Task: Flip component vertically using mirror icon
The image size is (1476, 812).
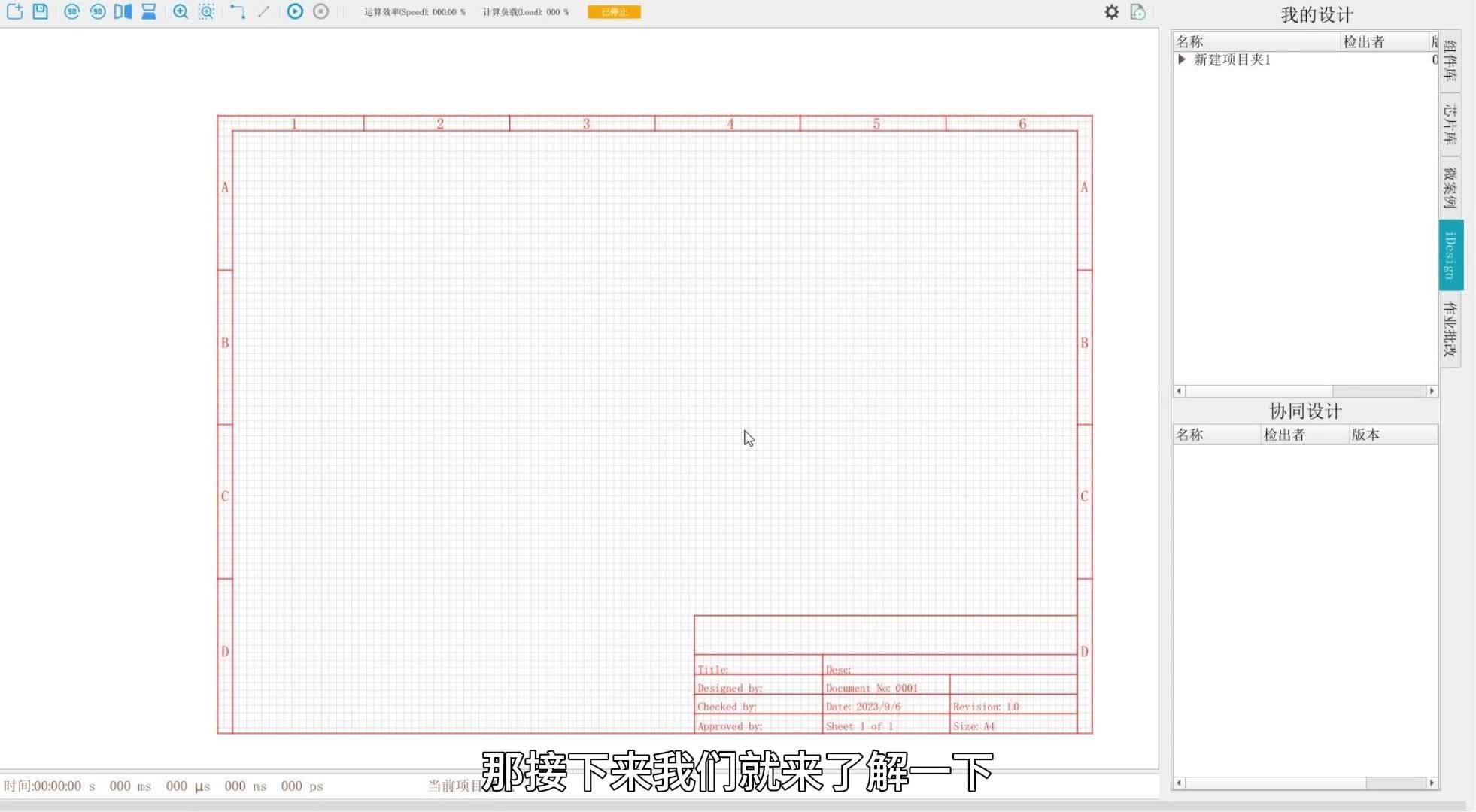Action: (x=149, y=11)
